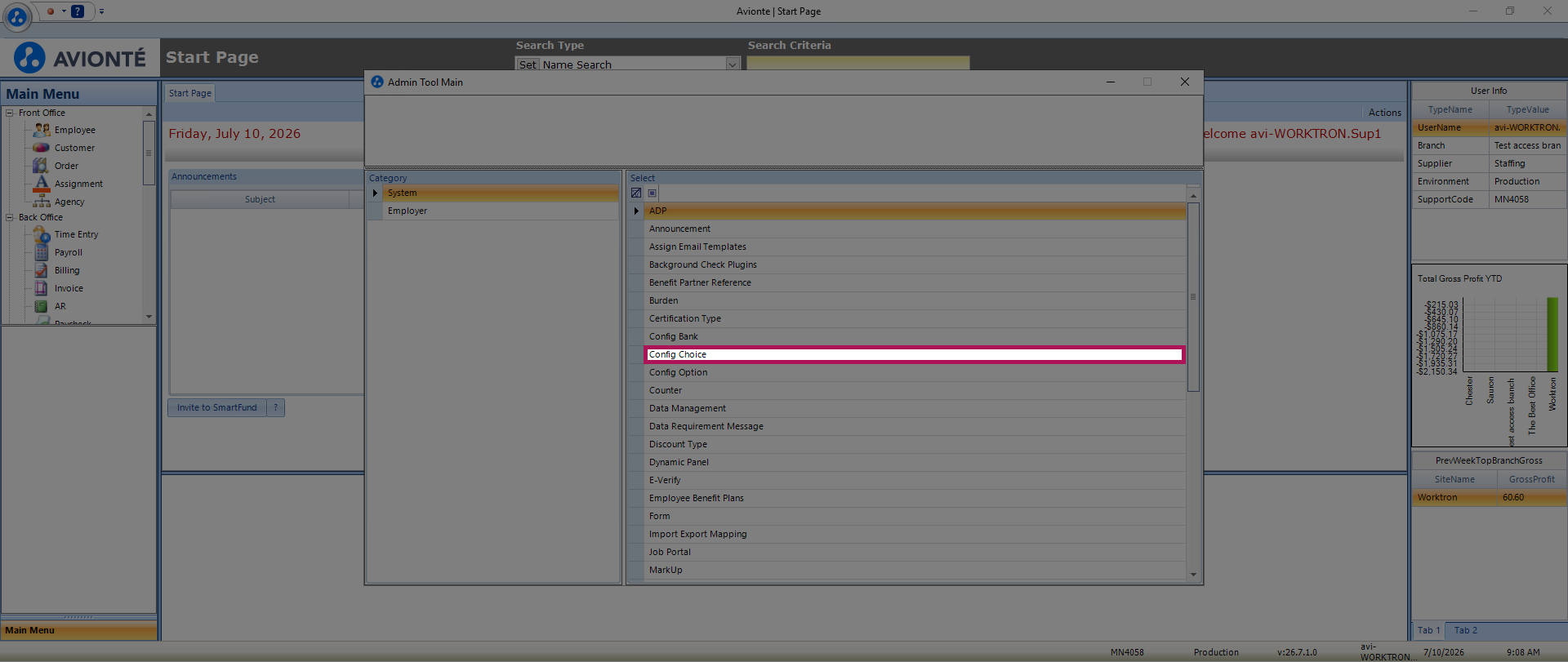Select Burden in the list
Viewport: 1568px width, 662px height.
coord(915,301)
